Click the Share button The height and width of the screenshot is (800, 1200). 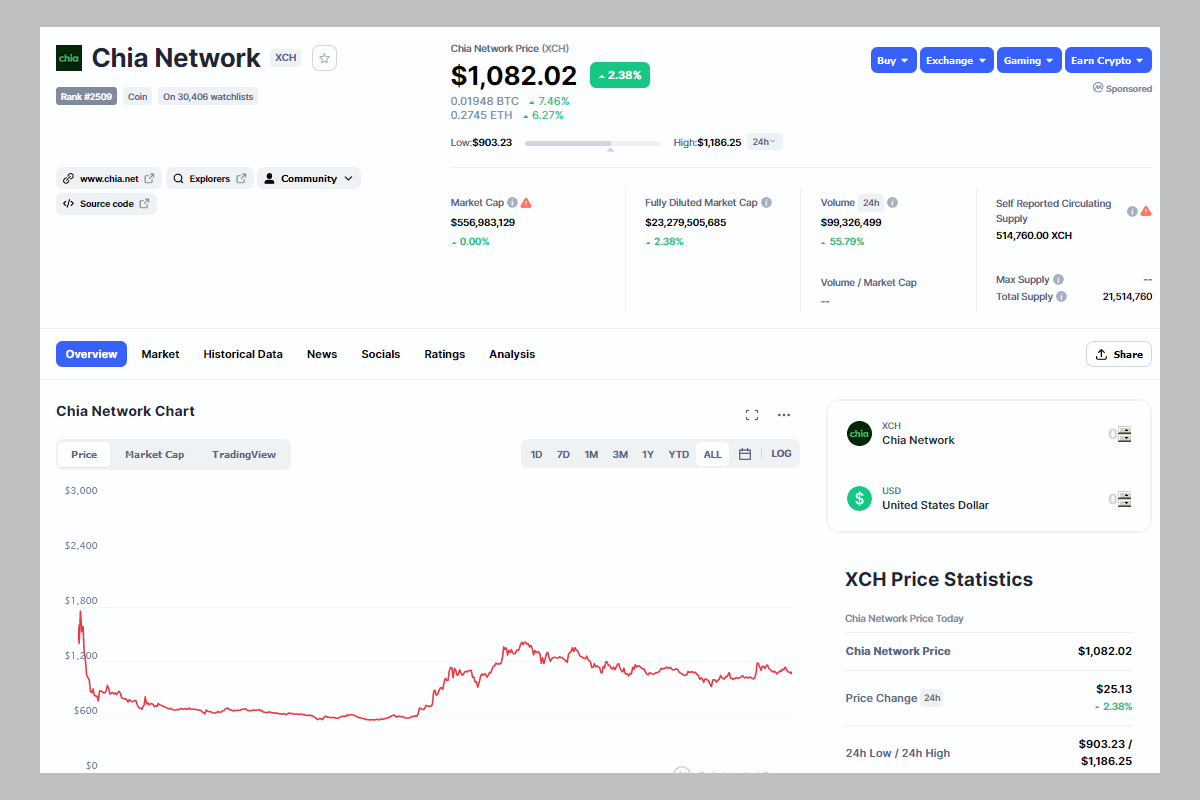coord(1119,354)
